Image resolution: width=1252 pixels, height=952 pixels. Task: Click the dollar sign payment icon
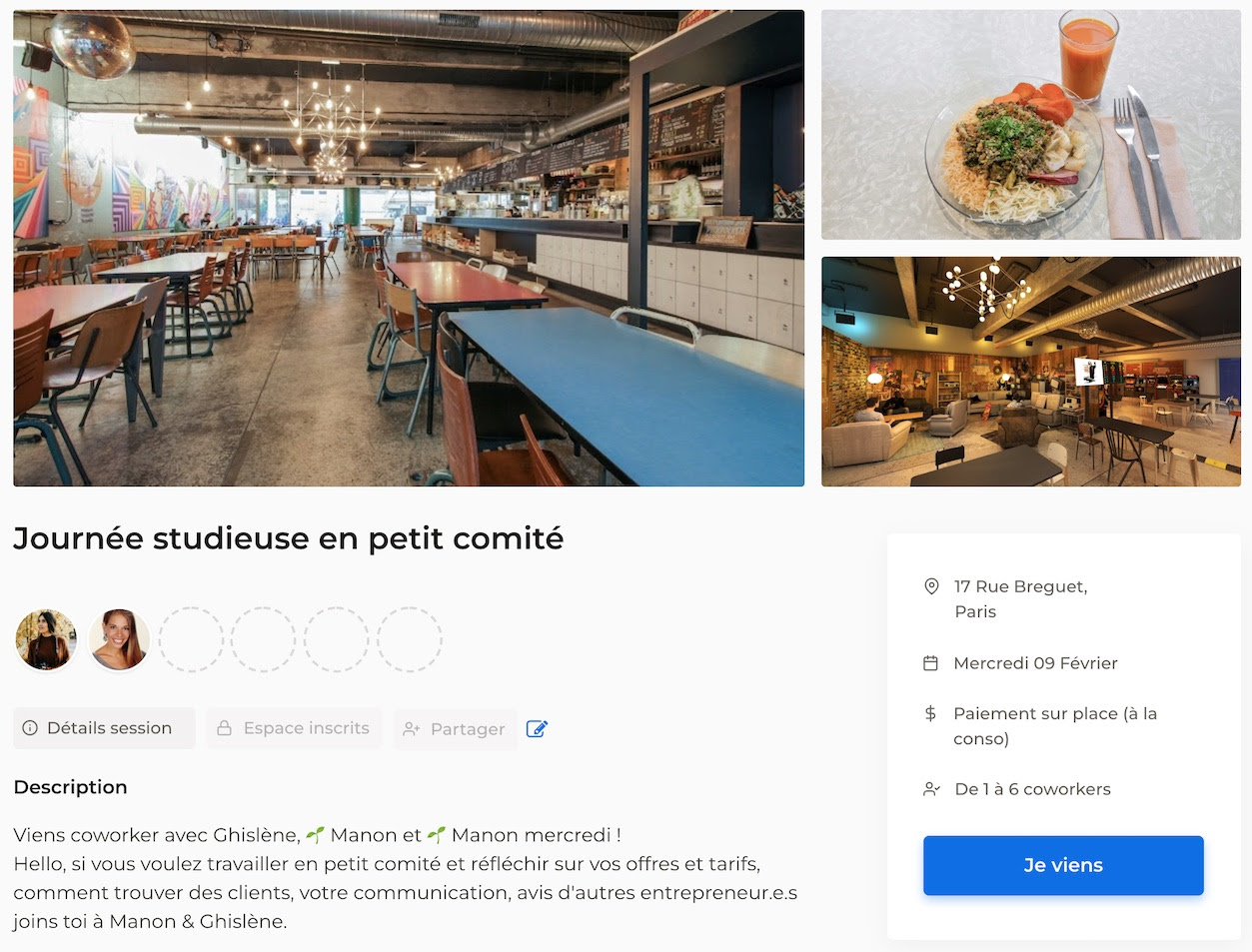point(930,713)
